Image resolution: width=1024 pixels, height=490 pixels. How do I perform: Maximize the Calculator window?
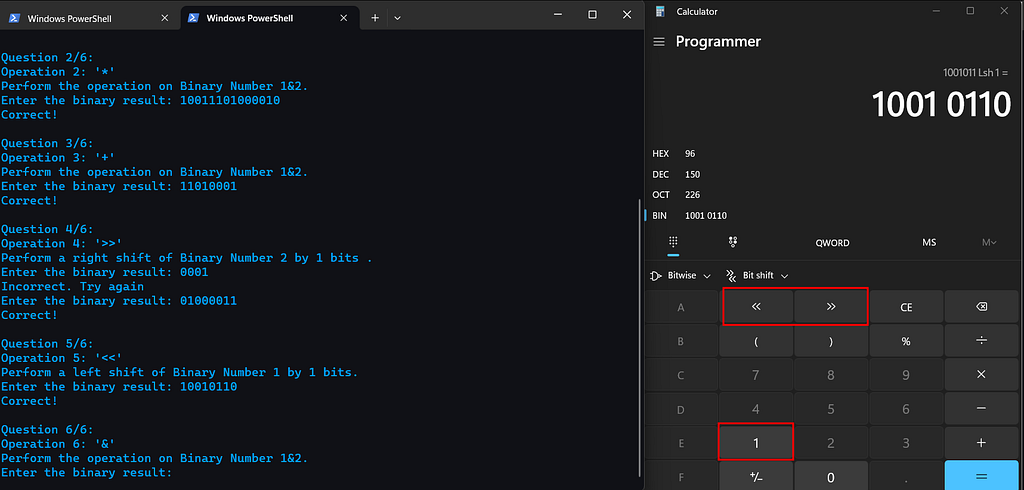coord(970,10)
